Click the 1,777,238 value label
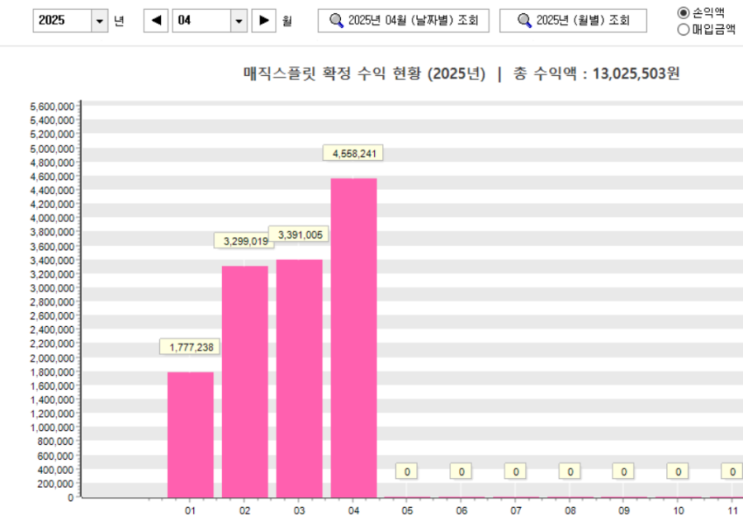Screen dimensions: 743x521 (191, 347)
